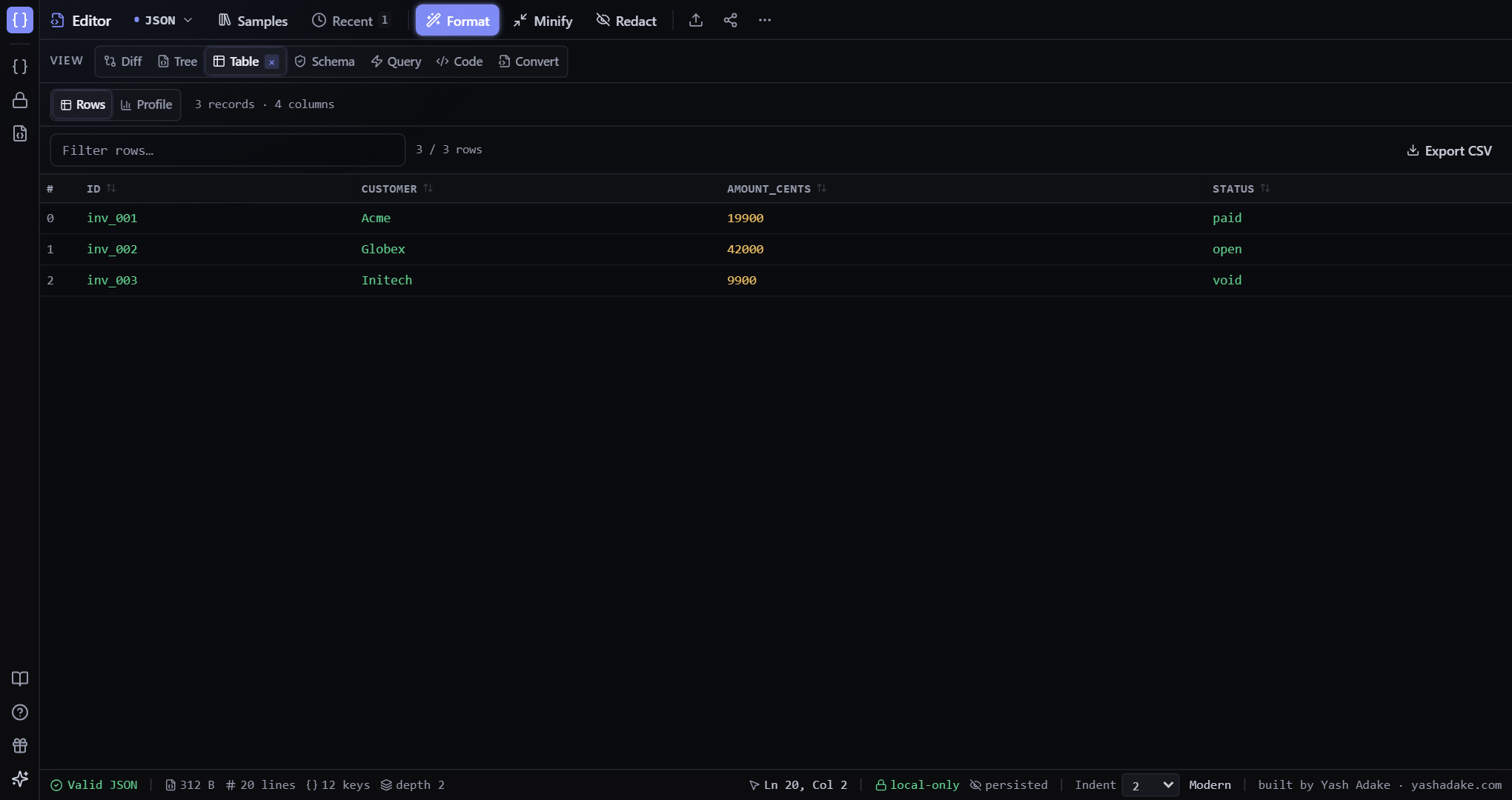Click the inv_001 cell
1512x800 pixels.
[x=112, y=219]
